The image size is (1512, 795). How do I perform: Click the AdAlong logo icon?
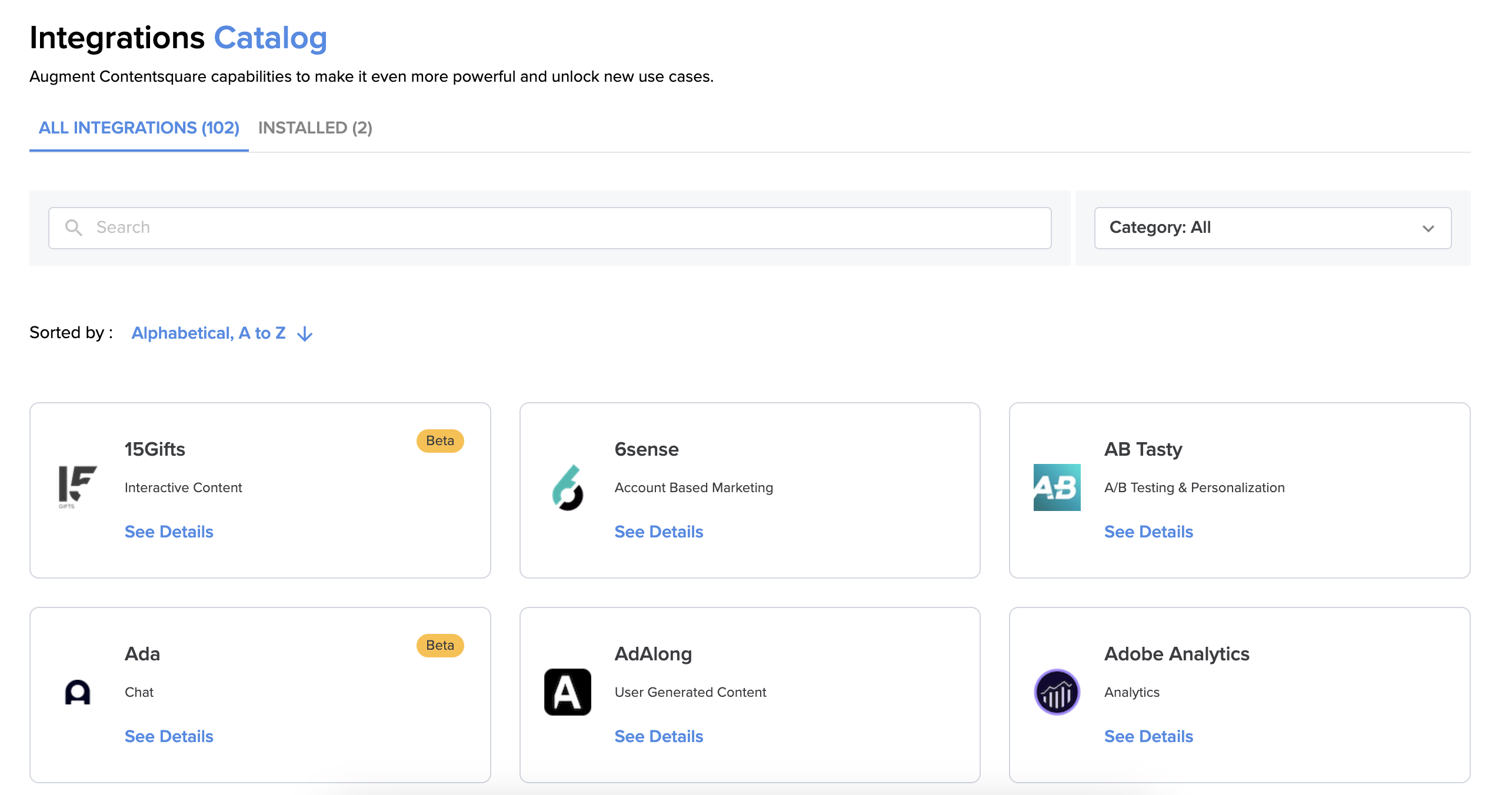pyautogui.click(x=568, y=692)
